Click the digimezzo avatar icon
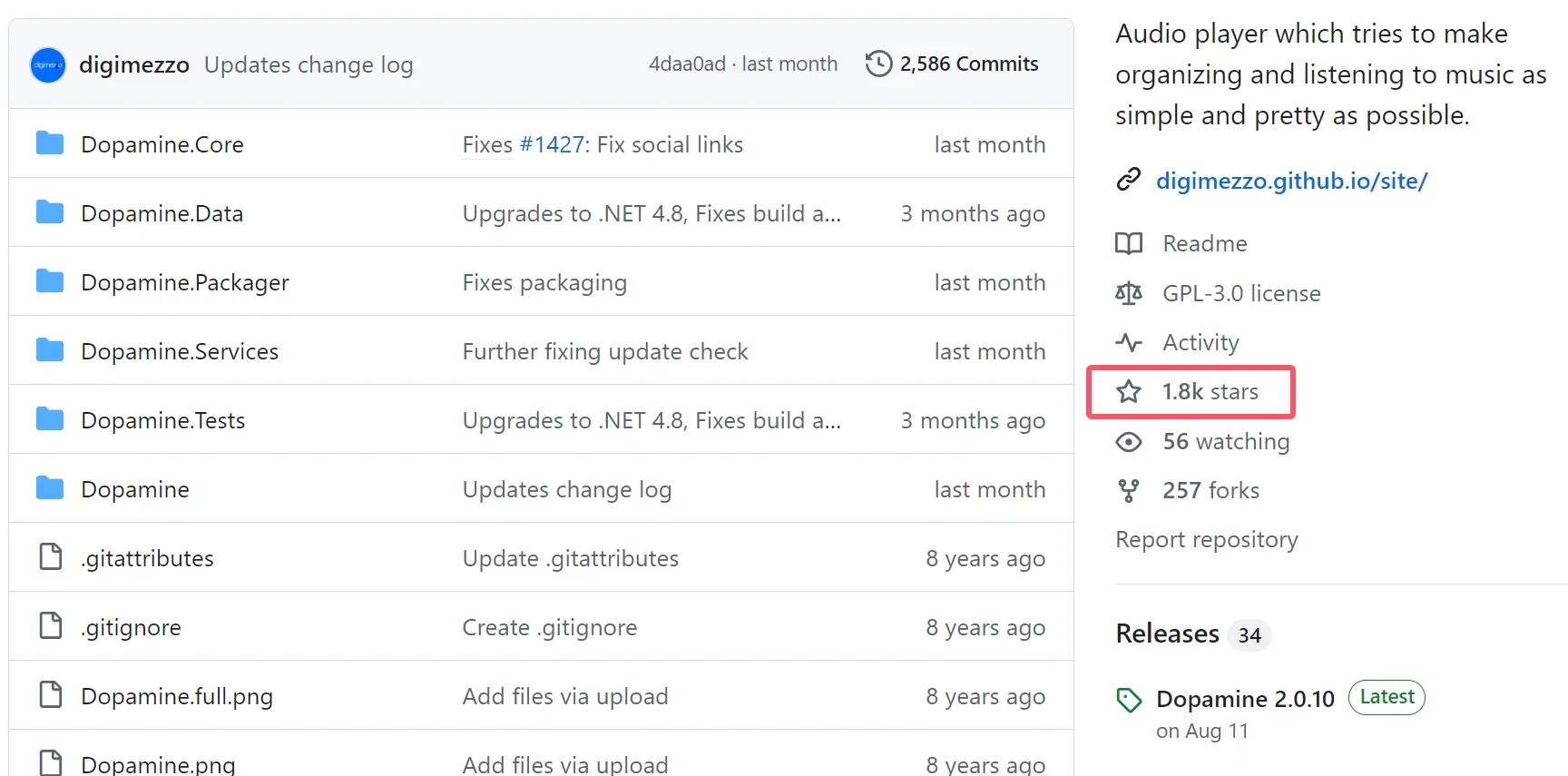The image size is (1568, 776). pyautogui.click(x=48, y=65)
